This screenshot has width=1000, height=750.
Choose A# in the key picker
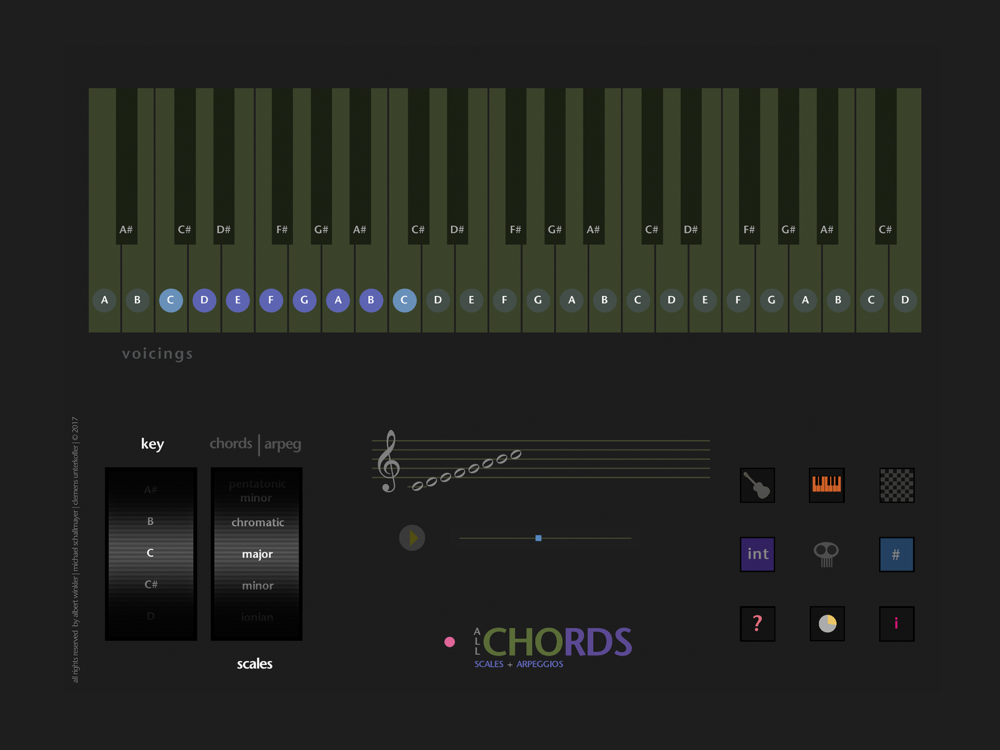[x=151, y=490]
